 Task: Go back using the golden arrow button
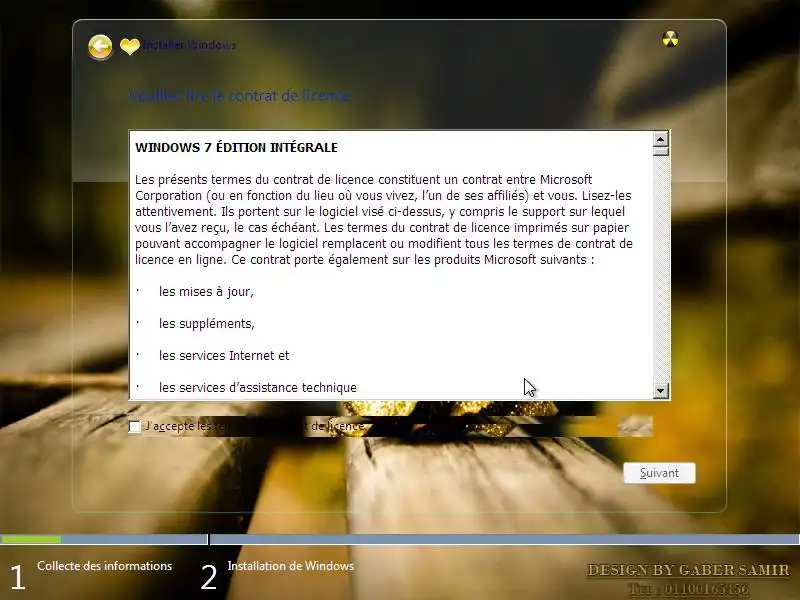coord(100,47)
